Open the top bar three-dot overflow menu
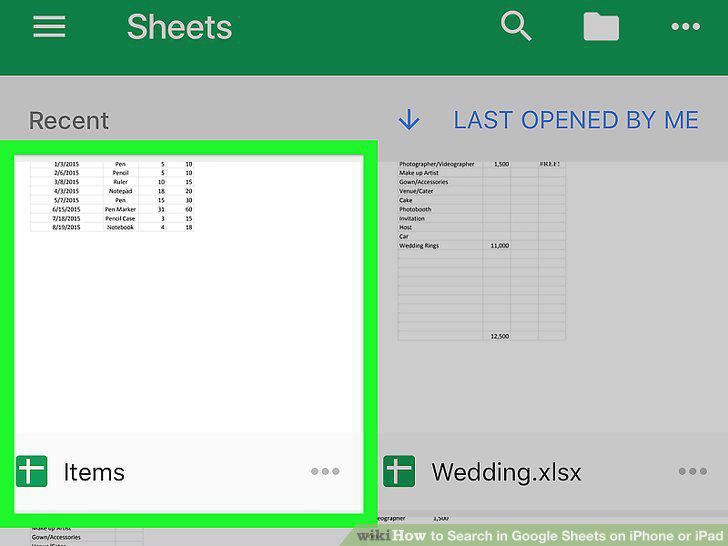Viewport: 728px width, 546px height. (x=686, y=27)
